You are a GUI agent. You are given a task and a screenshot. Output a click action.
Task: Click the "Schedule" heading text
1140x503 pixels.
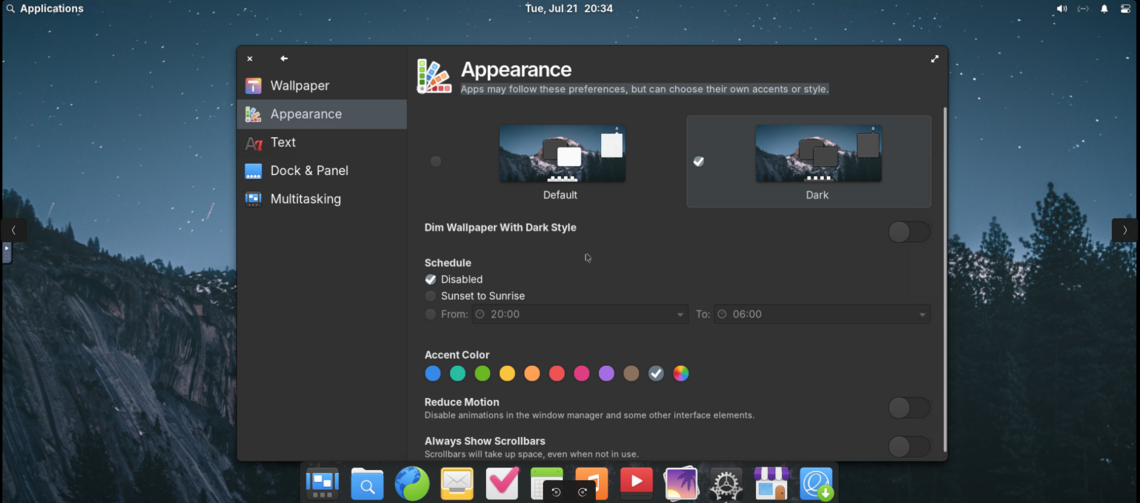[448, 262]
